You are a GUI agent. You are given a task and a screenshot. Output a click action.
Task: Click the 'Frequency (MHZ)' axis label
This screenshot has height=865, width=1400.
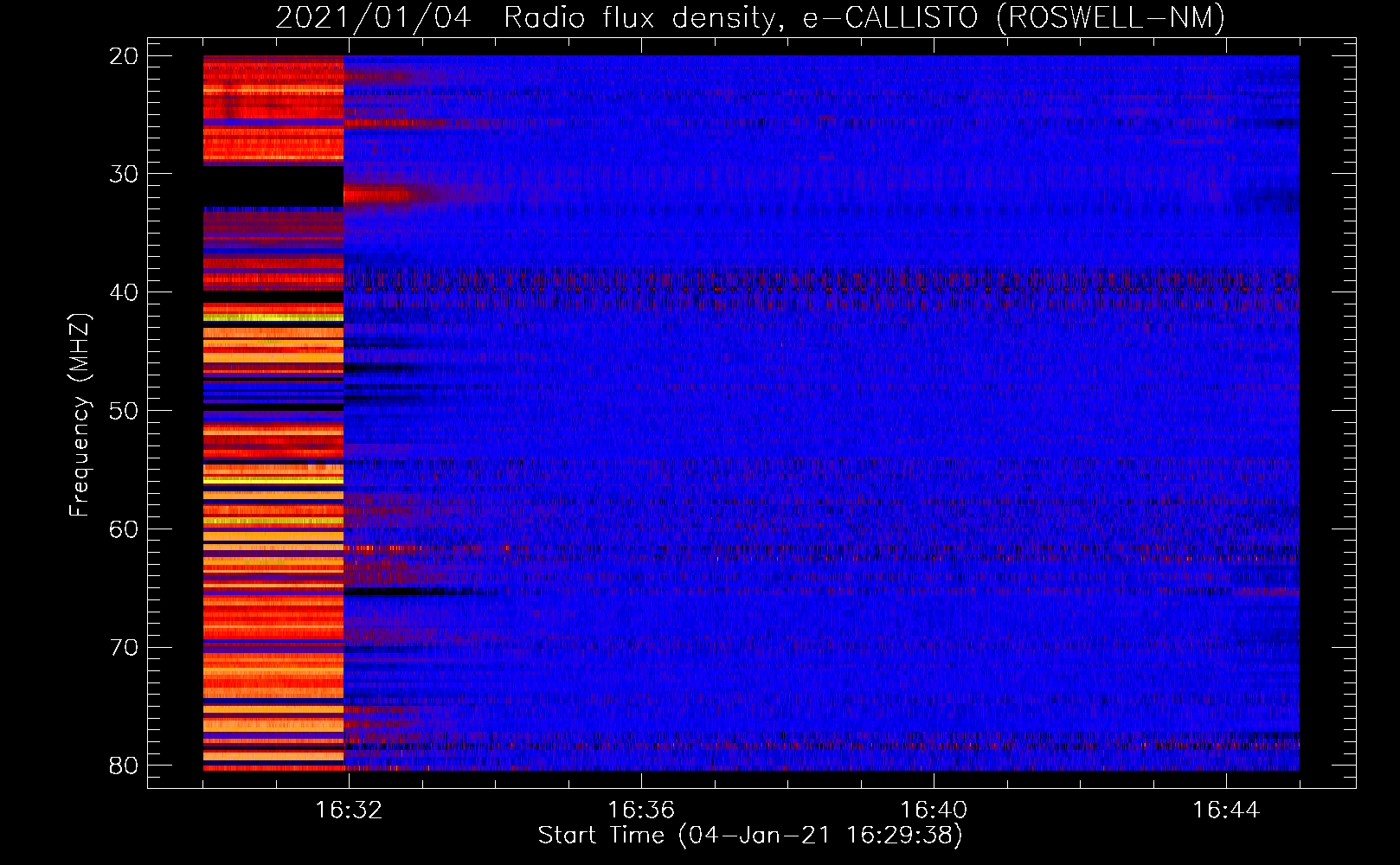coord(80,415)
